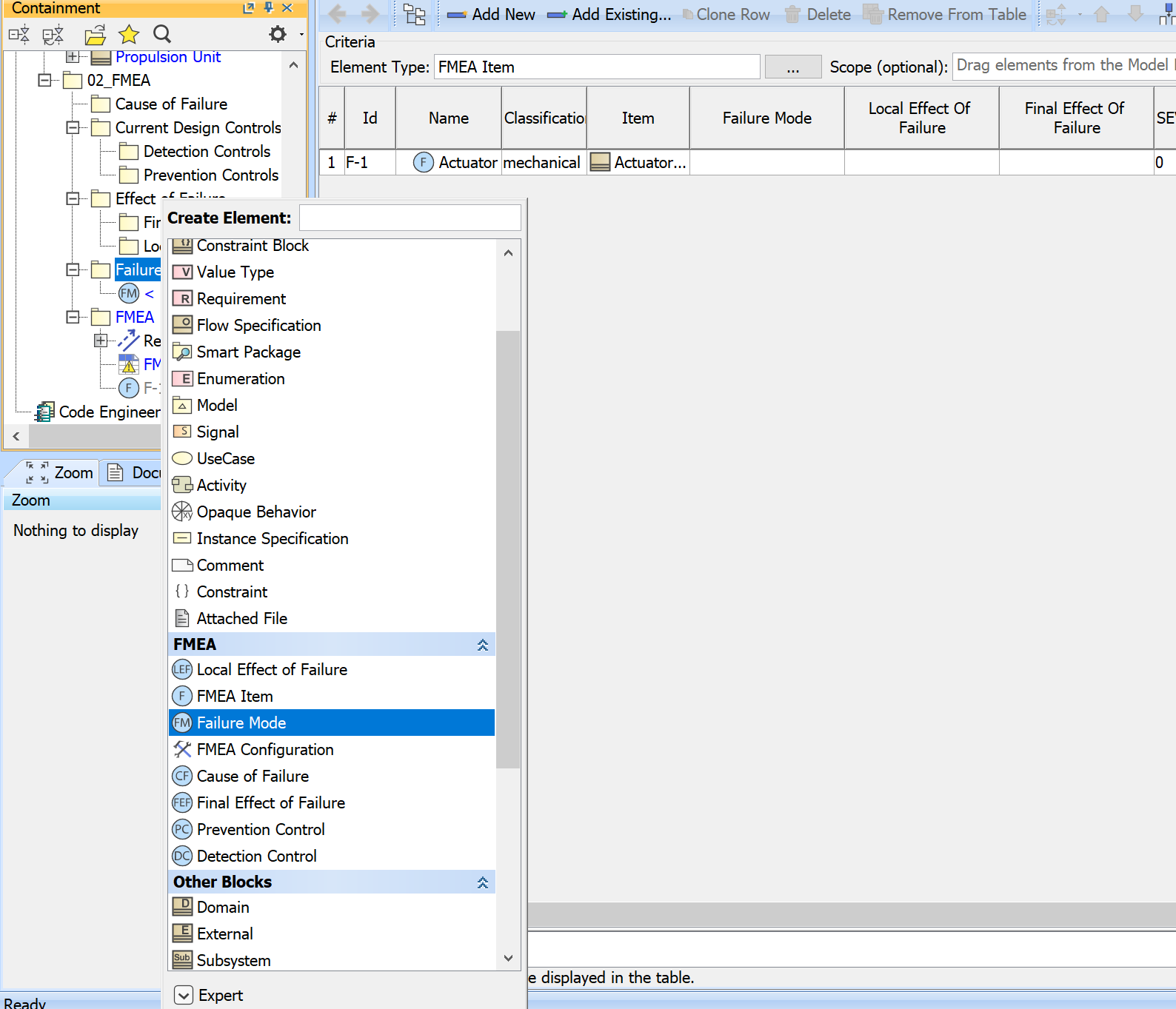Expand the Propulsion Unit node
Screen dimensions: 1176x1009
coord(73,56)
